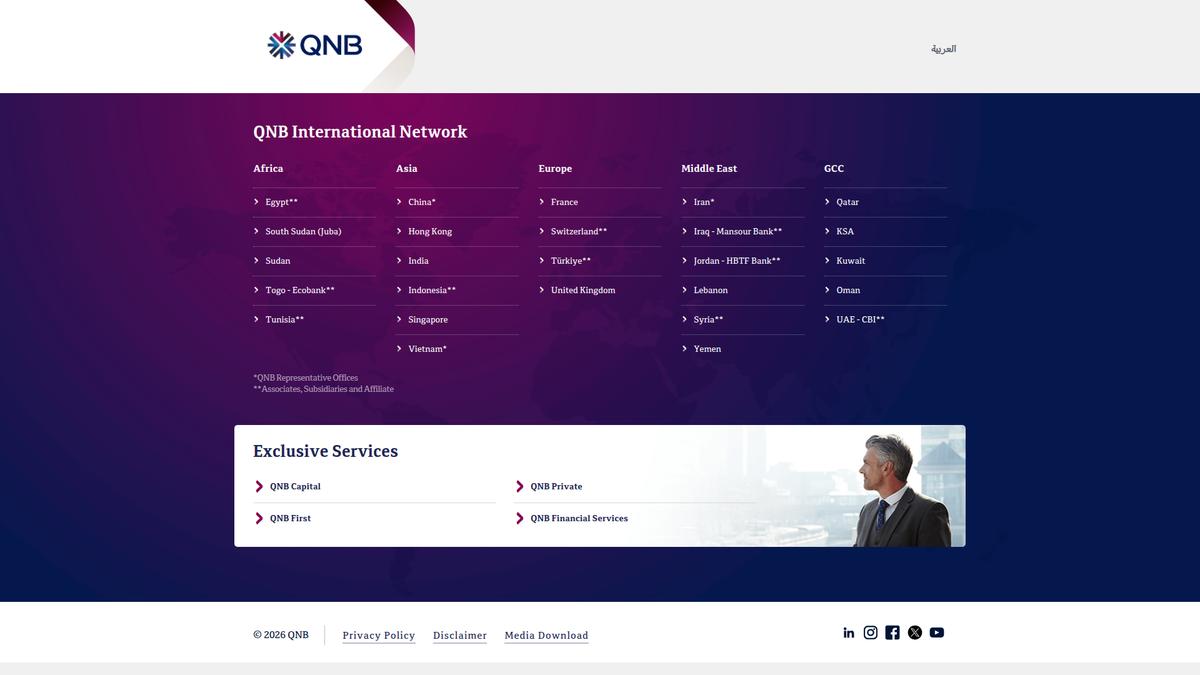Open QNB's Instagram profile
Image resolution: width=1200 pixels, height=675 pixels.
click(870, 632)
